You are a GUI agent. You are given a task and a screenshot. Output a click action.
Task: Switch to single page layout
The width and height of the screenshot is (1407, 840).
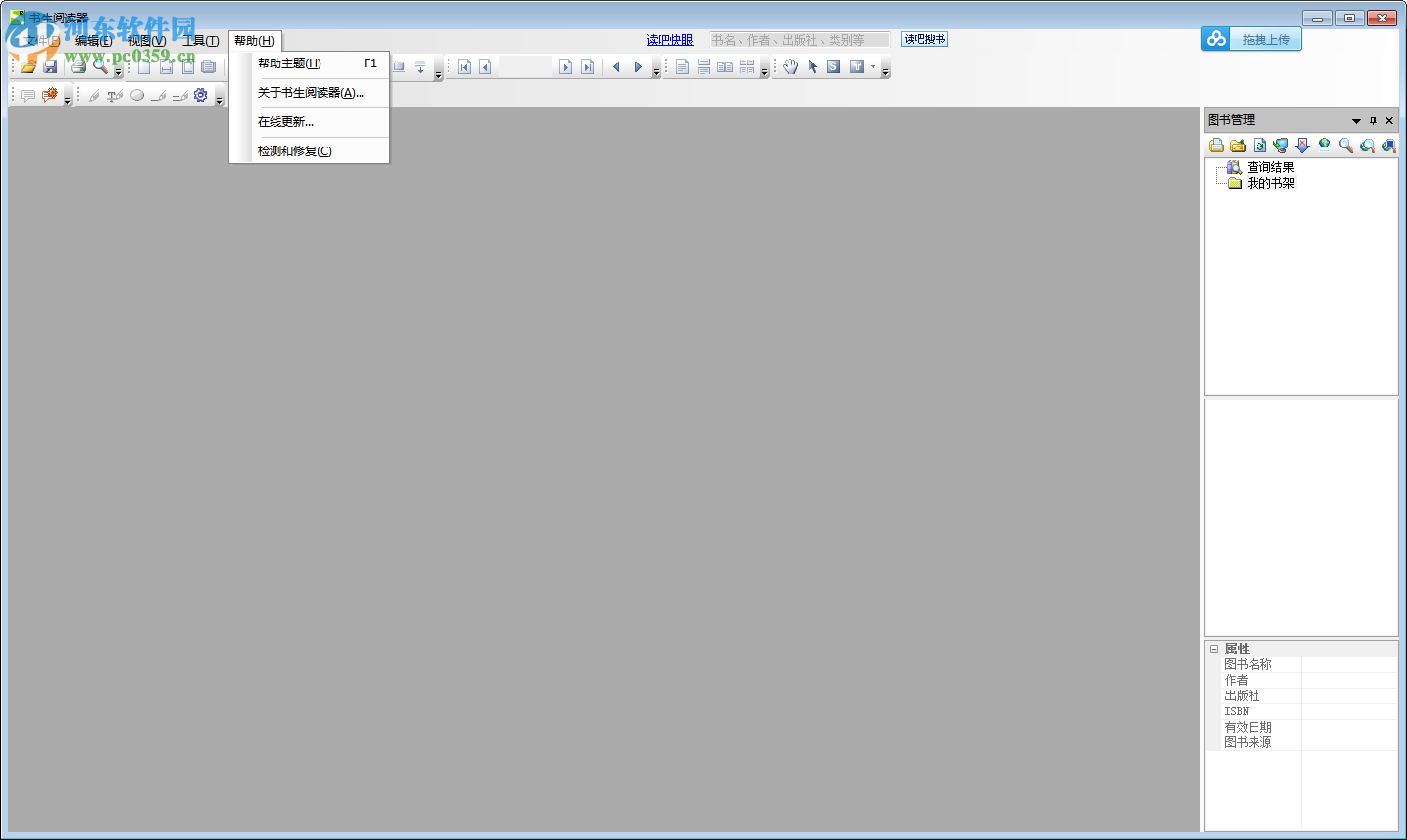682,66
